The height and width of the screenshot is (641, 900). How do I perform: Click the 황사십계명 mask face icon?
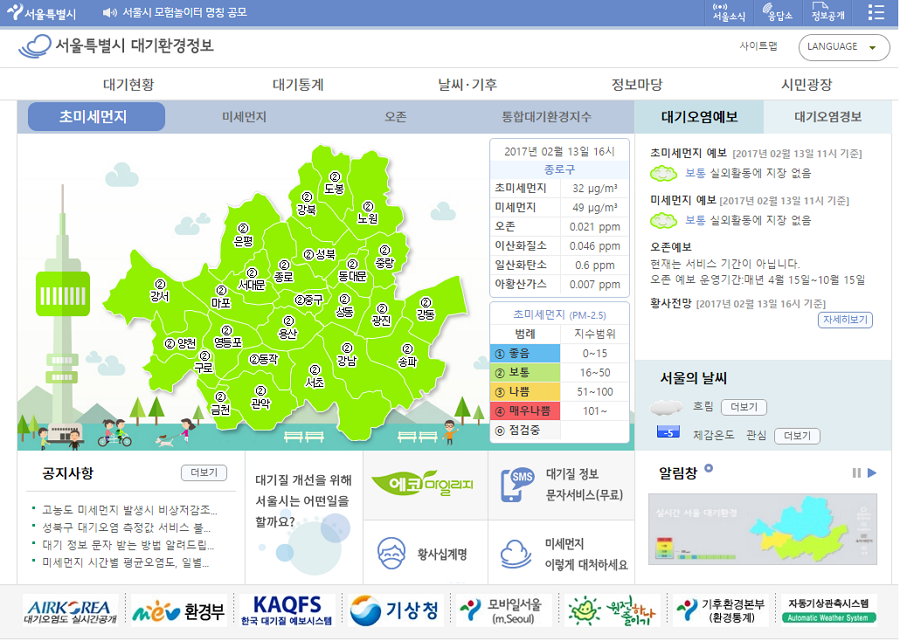tap(391, 553)
